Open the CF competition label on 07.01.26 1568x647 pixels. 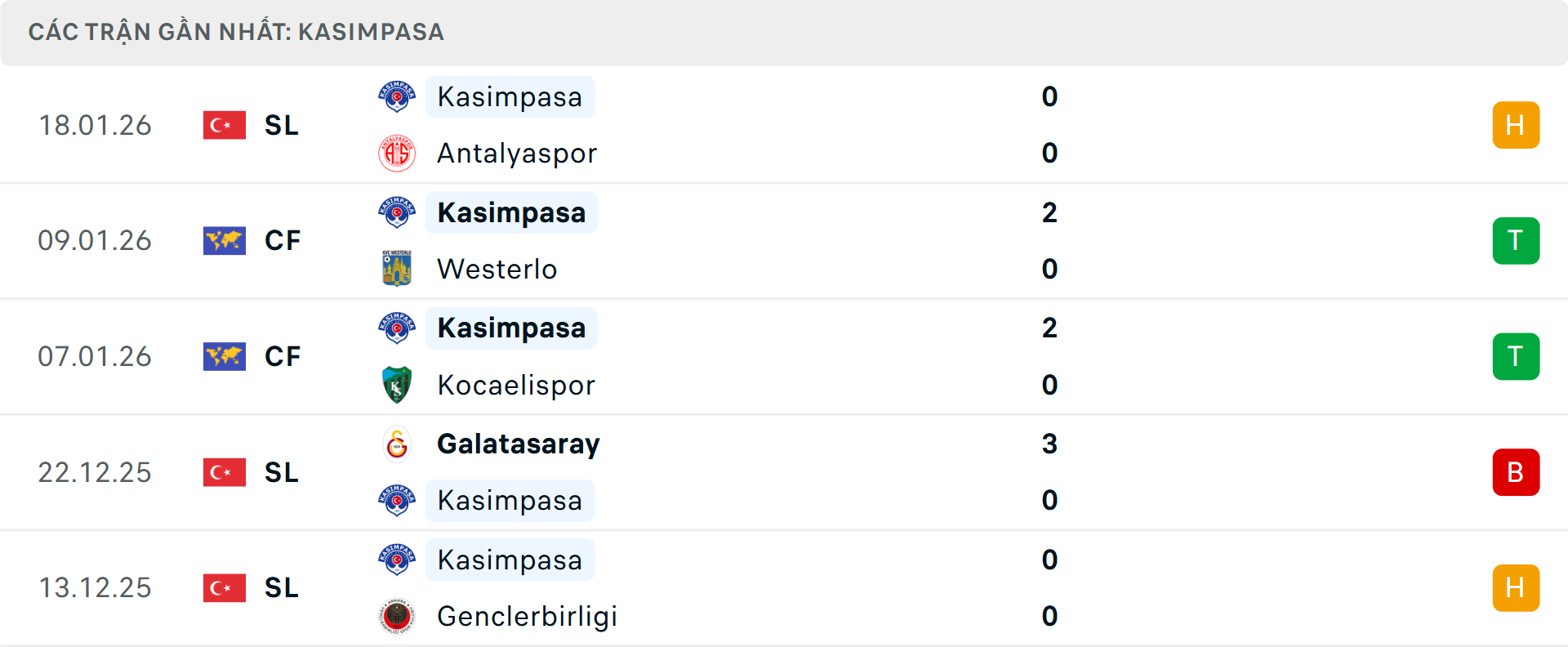282,356
